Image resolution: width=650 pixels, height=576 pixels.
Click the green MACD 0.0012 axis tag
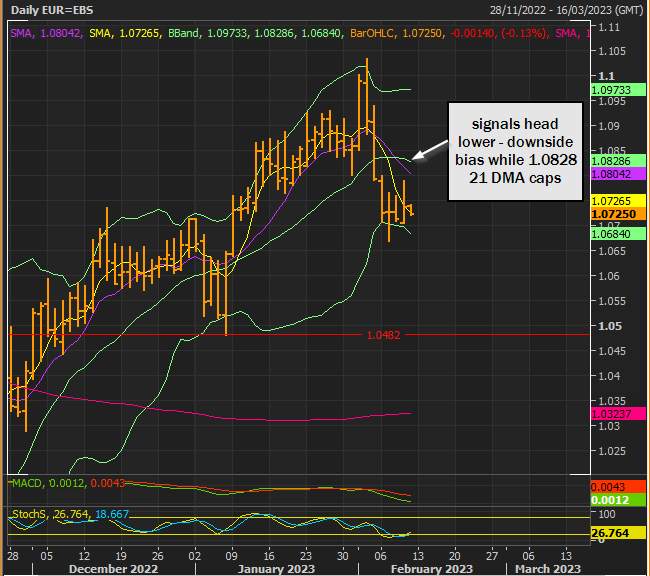618,500
